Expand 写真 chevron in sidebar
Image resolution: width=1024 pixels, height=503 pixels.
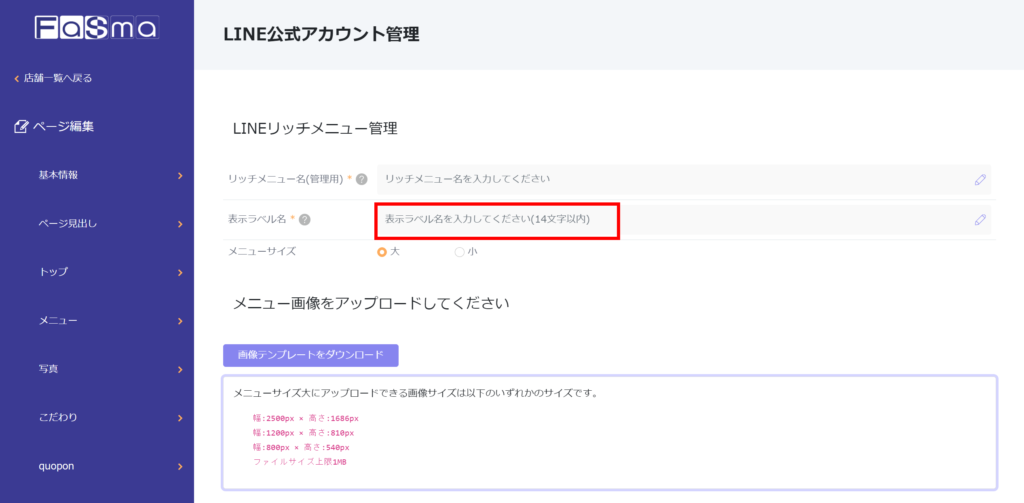pyautogui.click(x=180, y=369)
